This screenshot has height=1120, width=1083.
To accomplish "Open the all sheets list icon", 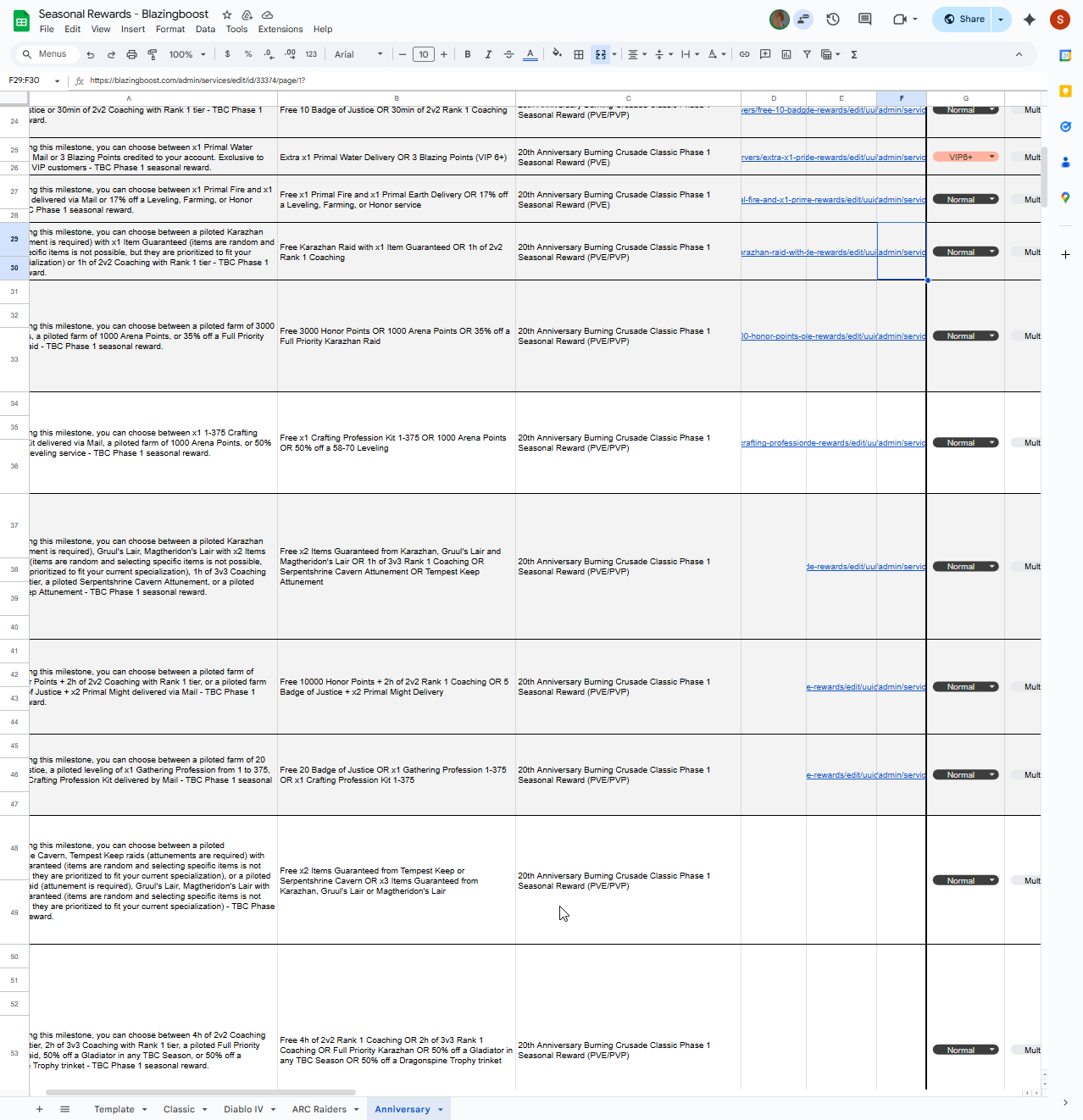I will pos(64,1109).
